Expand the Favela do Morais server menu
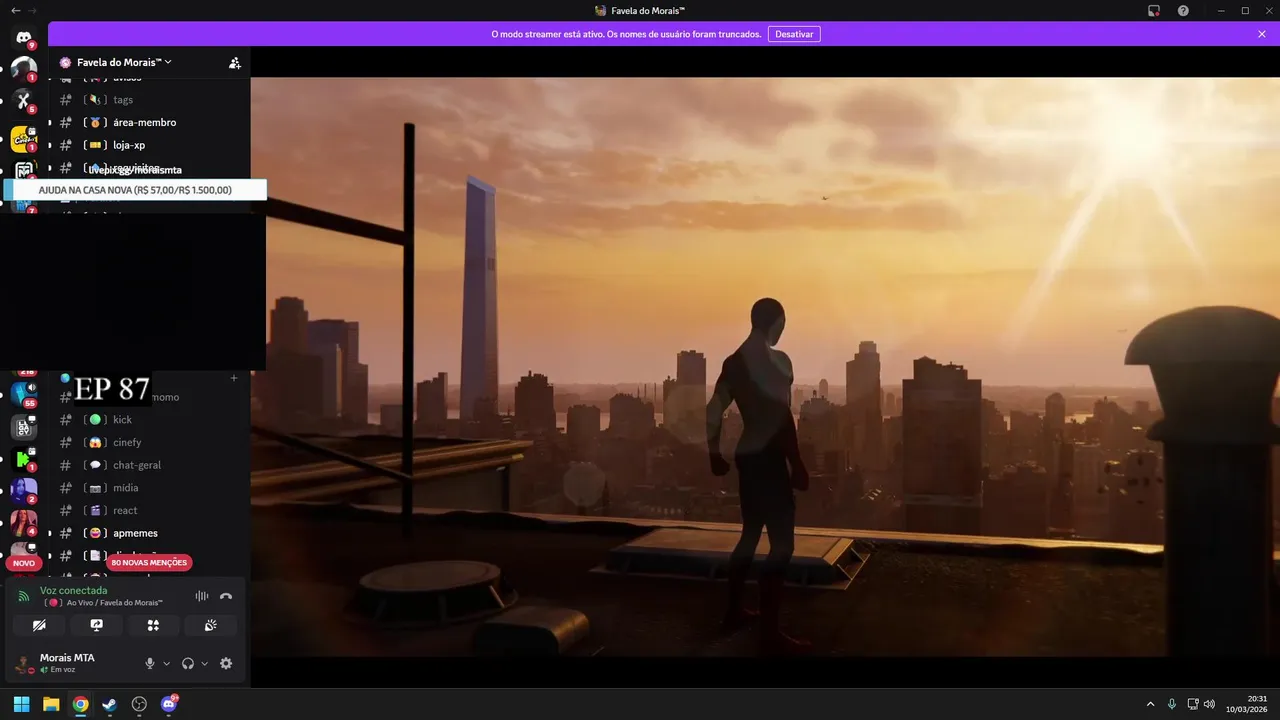This screenshot has height=720, width=1280. point(123,62)
